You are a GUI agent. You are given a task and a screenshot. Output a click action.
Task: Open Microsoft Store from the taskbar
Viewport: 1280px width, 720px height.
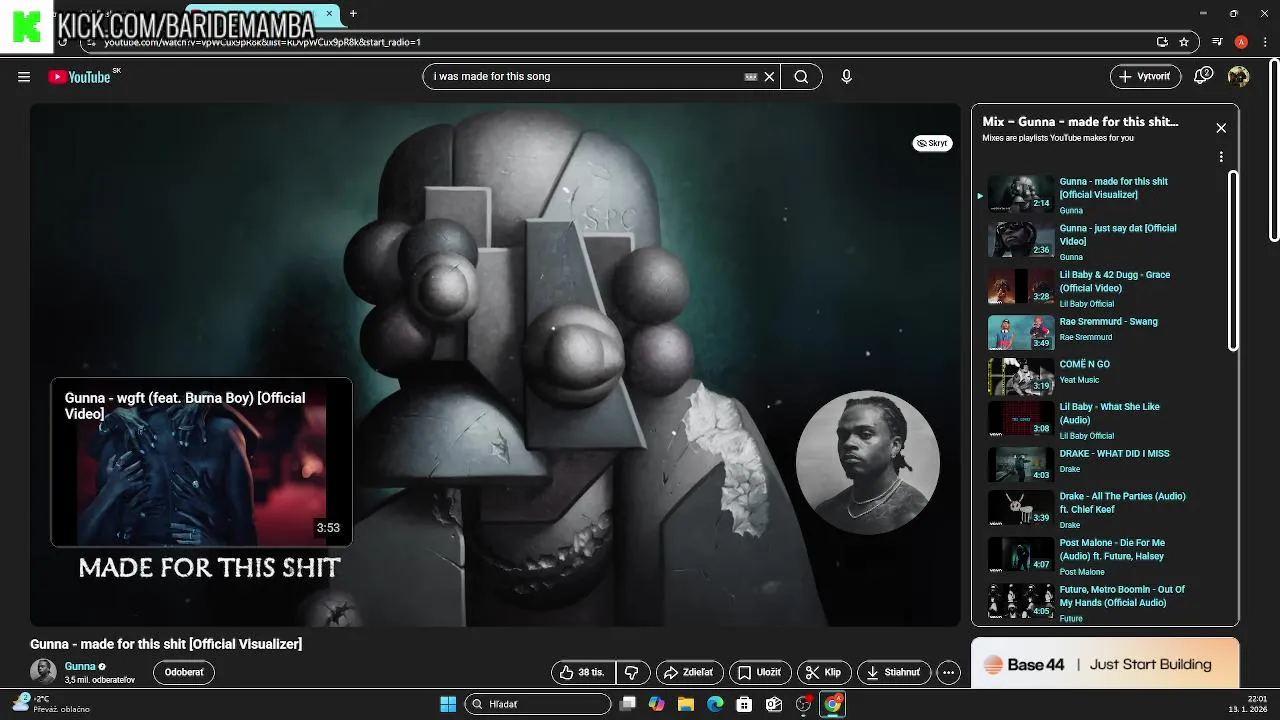[x=744, y=704]
